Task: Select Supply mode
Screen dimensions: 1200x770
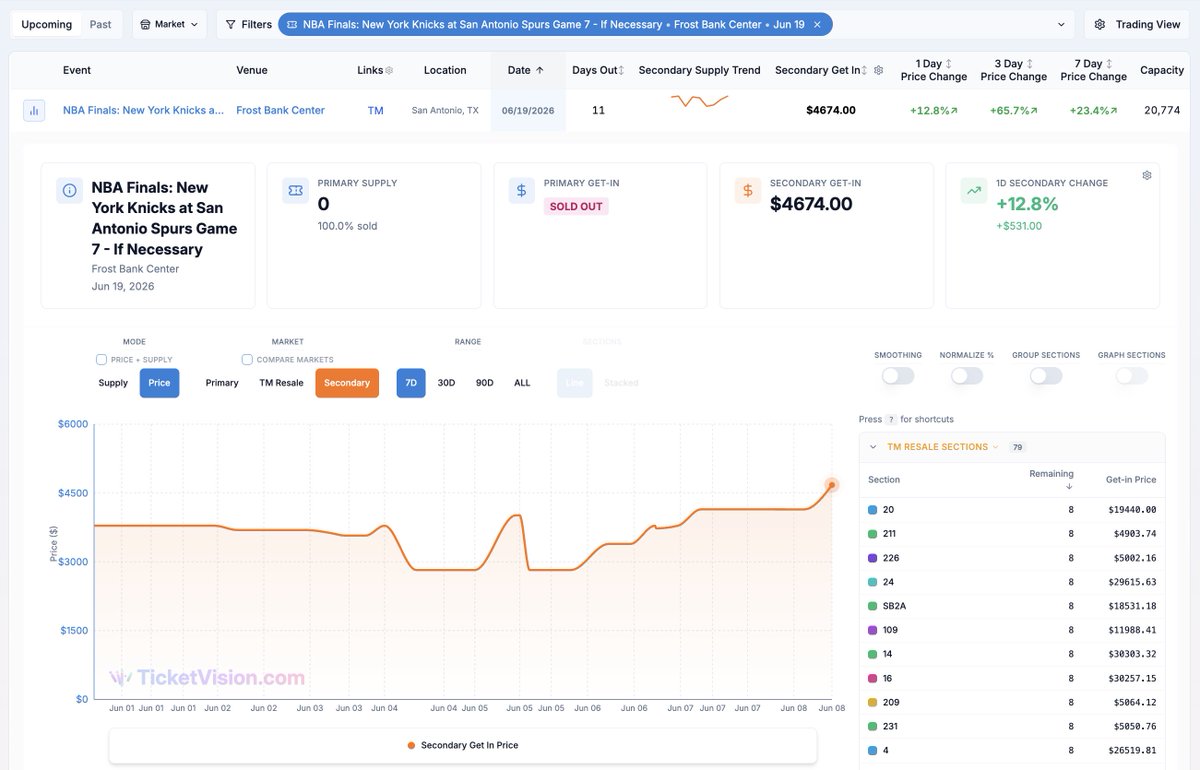Action: pyautogui.click(x=113, y=383)
